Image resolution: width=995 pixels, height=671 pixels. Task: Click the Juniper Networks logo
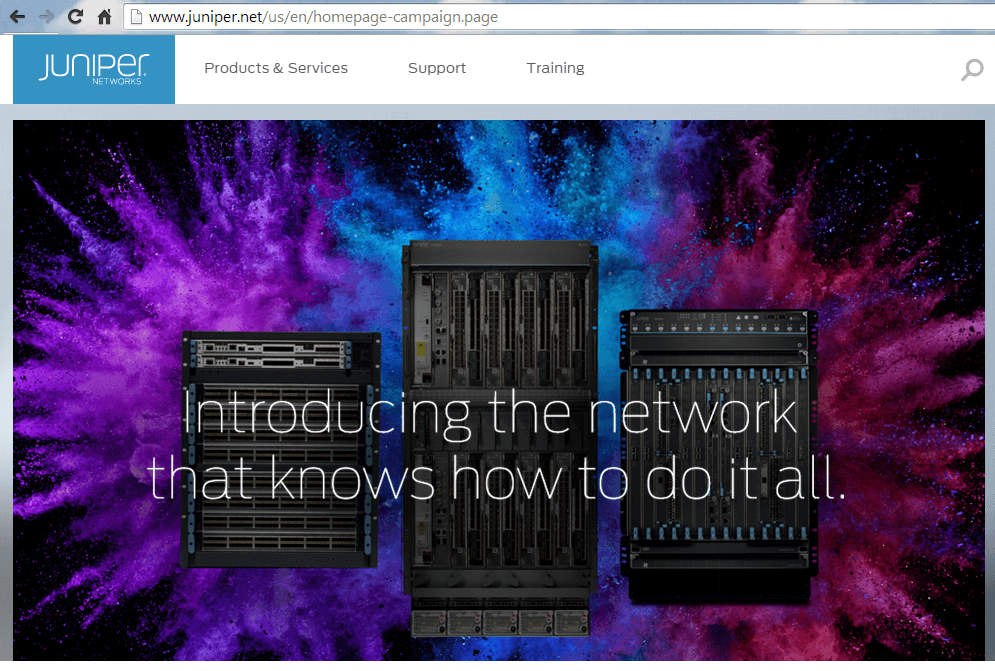(93, 68)
